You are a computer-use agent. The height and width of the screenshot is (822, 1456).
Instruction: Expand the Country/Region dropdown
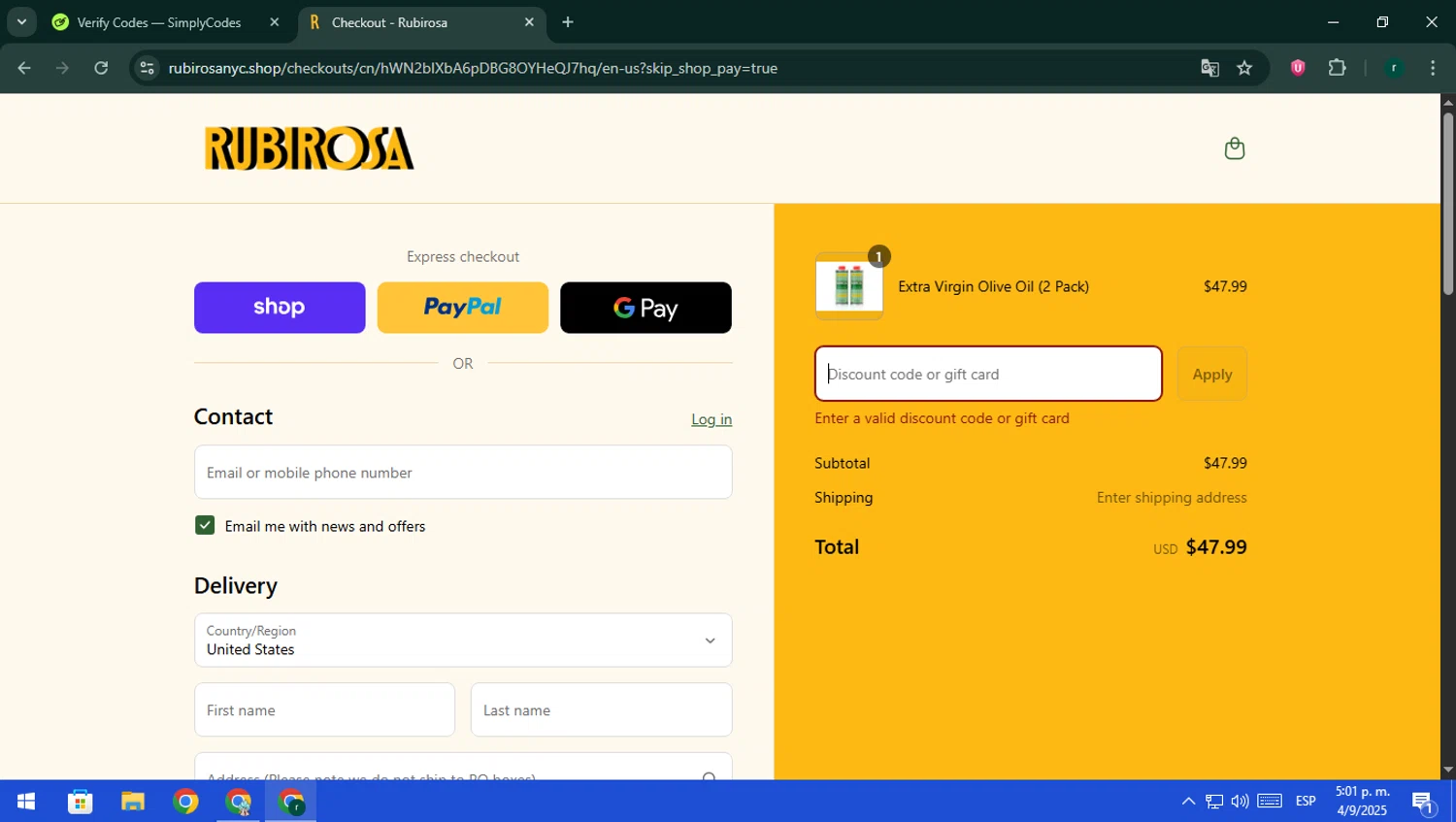[x=463, y=641]
